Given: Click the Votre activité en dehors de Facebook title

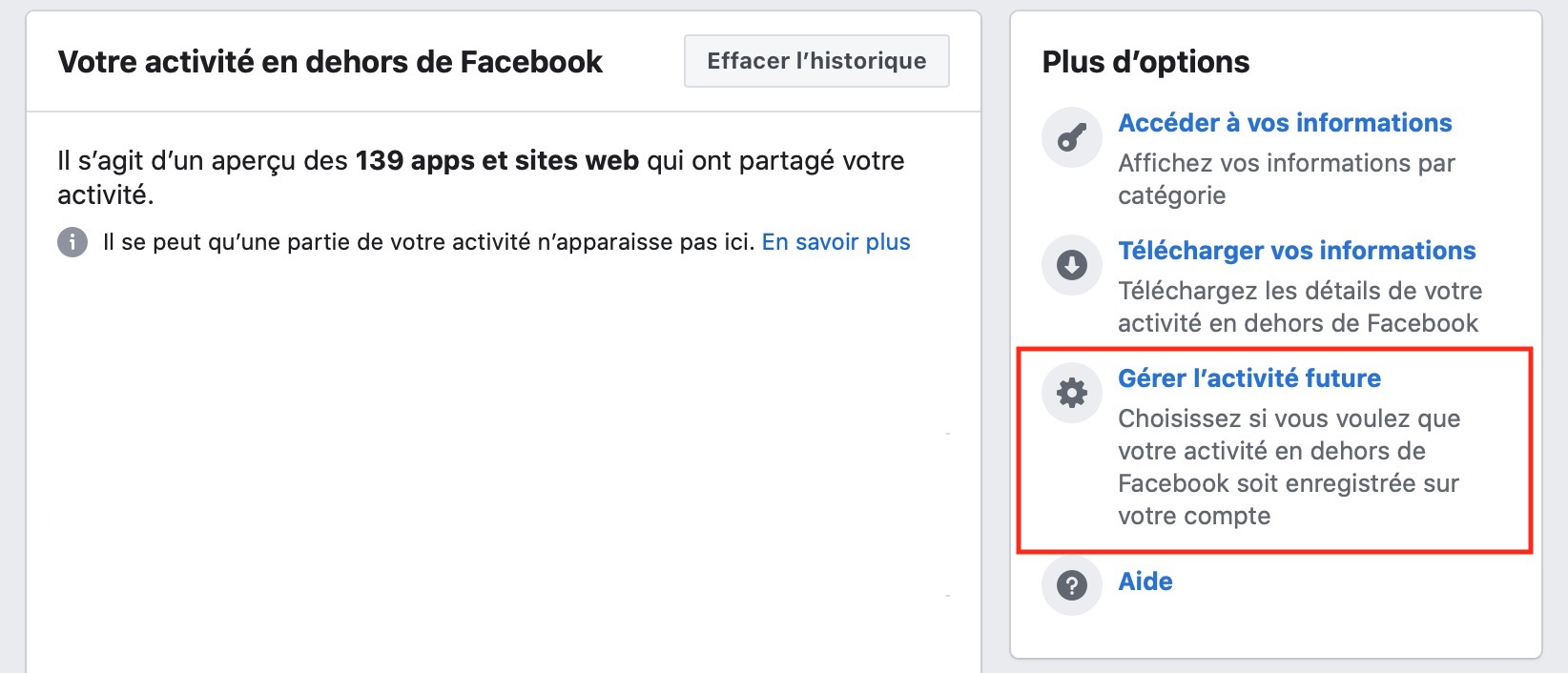Looking at the screenshot, I should click(331, 60).
